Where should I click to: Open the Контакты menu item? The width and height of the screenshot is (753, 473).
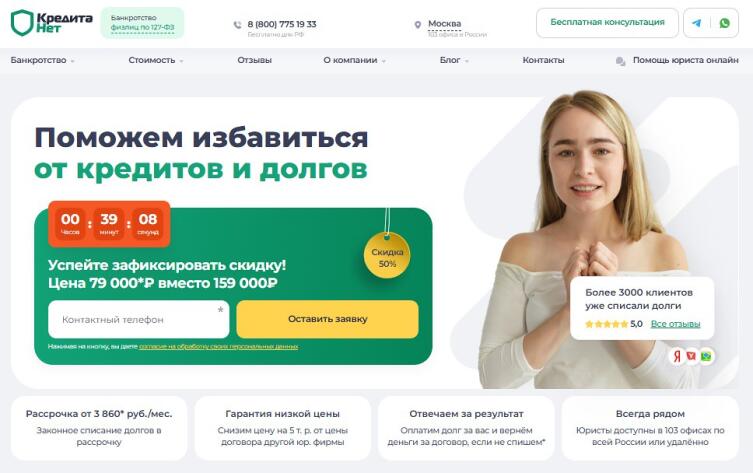(x=543, y=60)
